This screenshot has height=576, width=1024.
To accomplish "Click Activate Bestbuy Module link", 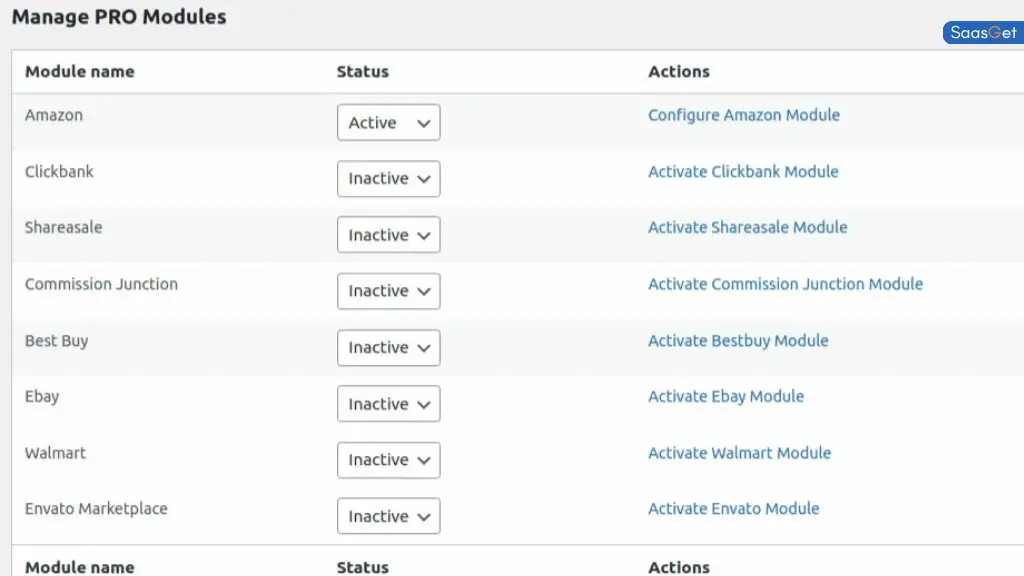I will point(738,340).
